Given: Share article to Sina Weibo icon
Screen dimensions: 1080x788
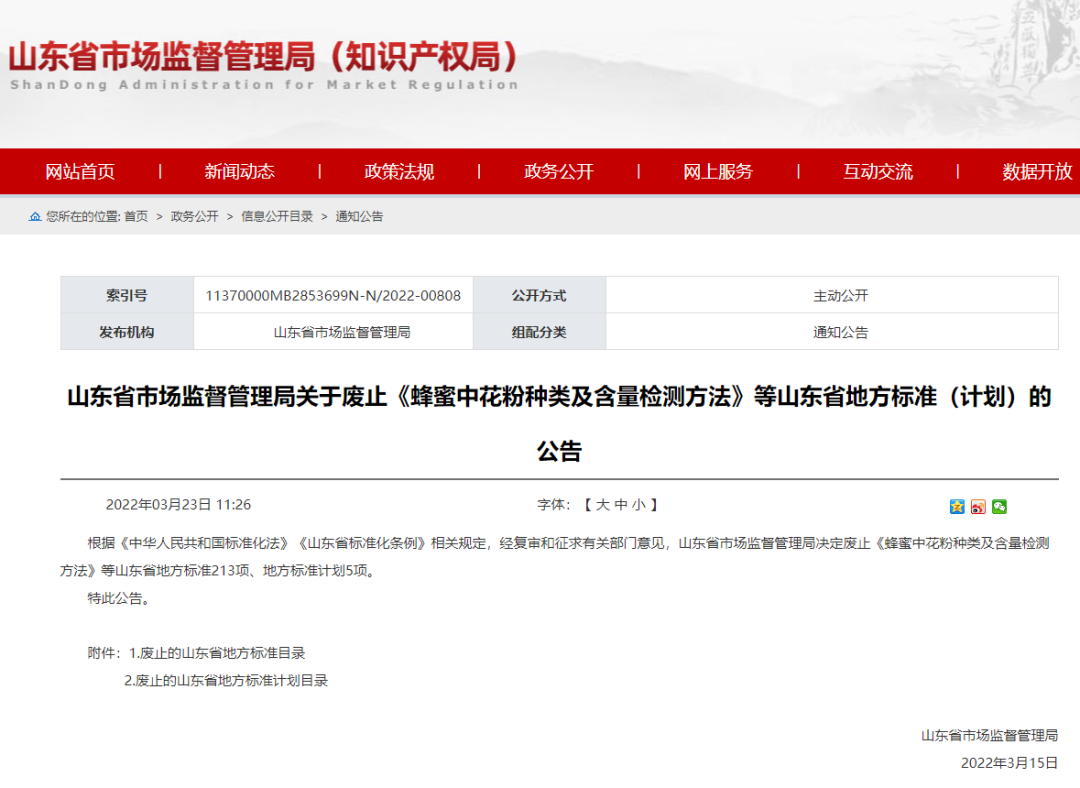Looking at the screenshot, I should pos(978,506).
